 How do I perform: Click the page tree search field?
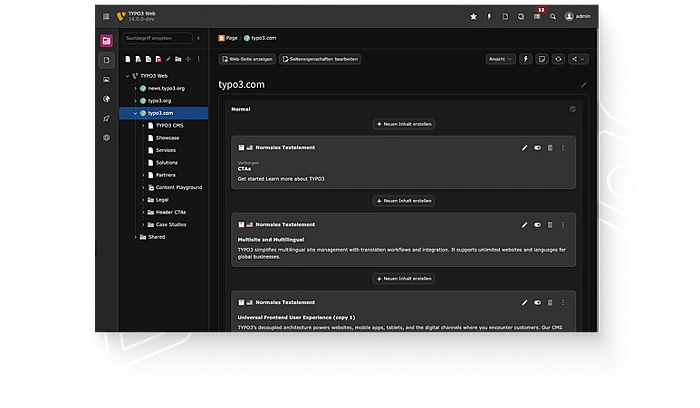[157, 38]
